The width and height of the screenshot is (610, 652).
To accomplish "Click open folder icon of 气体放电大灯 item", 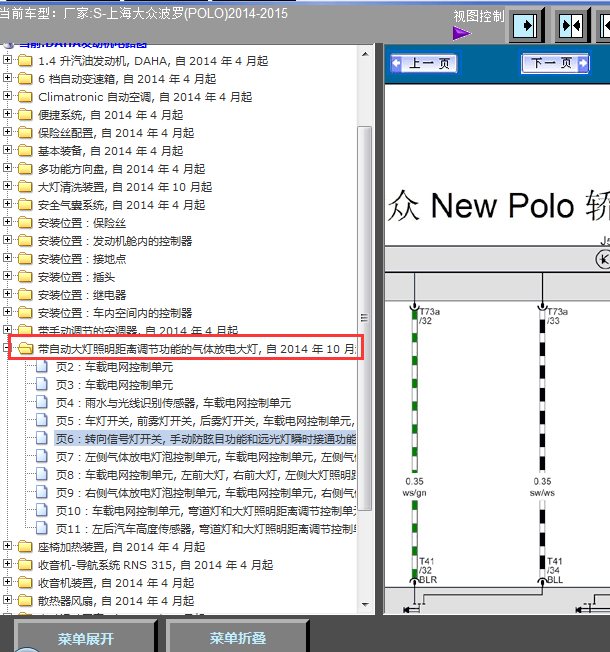I will point(25,348).
